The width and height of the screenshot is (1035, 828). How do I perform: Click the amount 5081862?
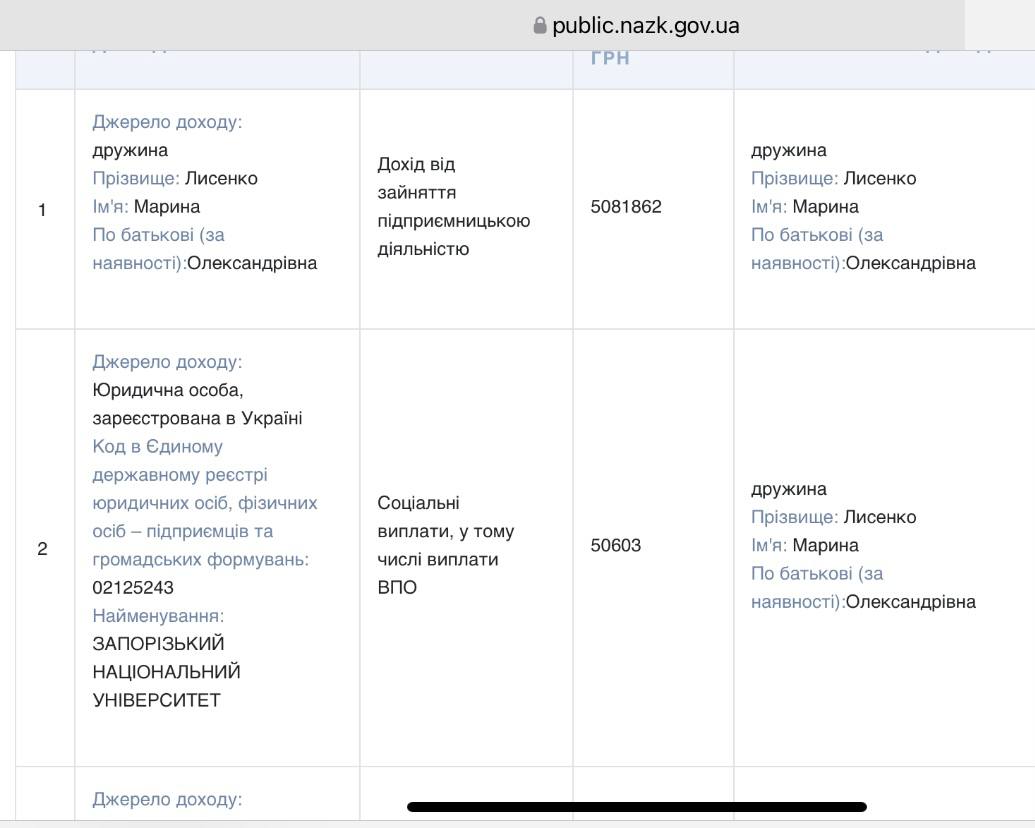626,207
